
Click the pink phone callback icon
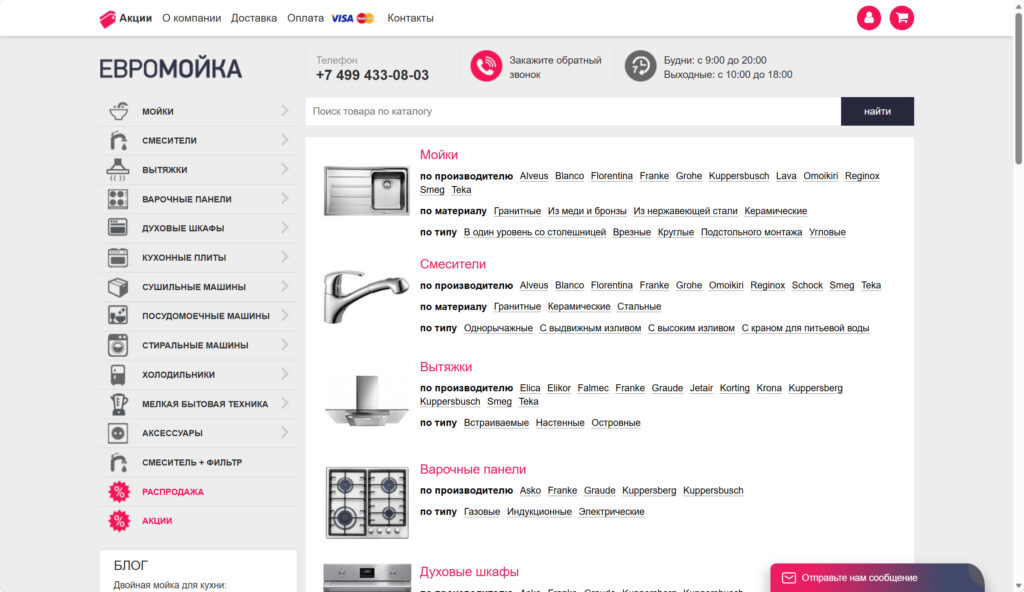coord(486,66)
